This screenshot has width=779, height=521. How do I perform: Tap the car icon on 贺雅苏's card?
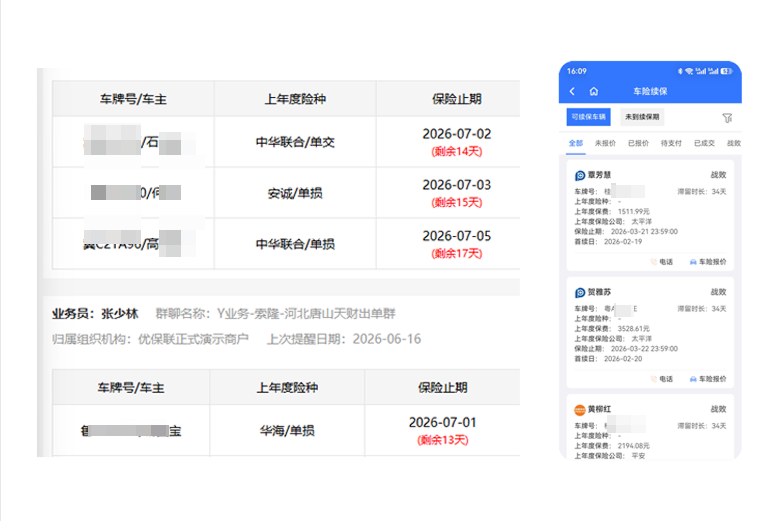[693, 379]
